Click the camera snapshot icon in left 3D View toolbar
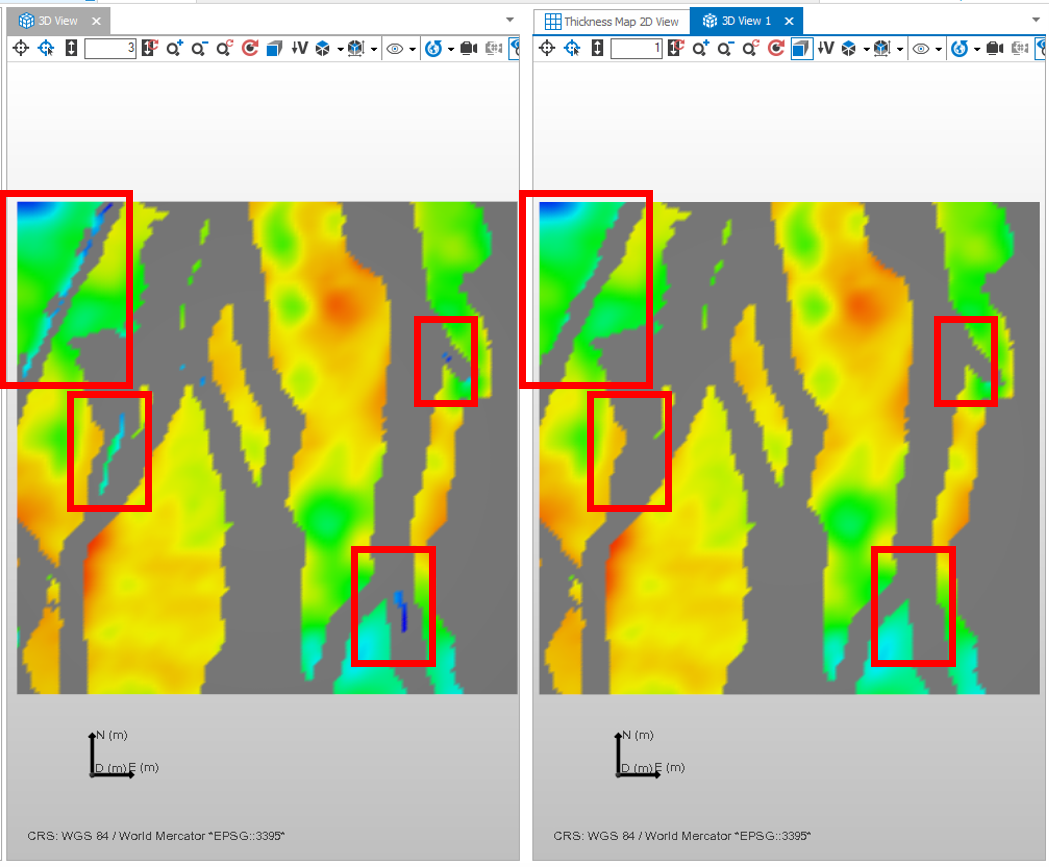Image resolution: width=1049 pixels, height=867 pixels. pyautogui.click(x=468, y=48)
